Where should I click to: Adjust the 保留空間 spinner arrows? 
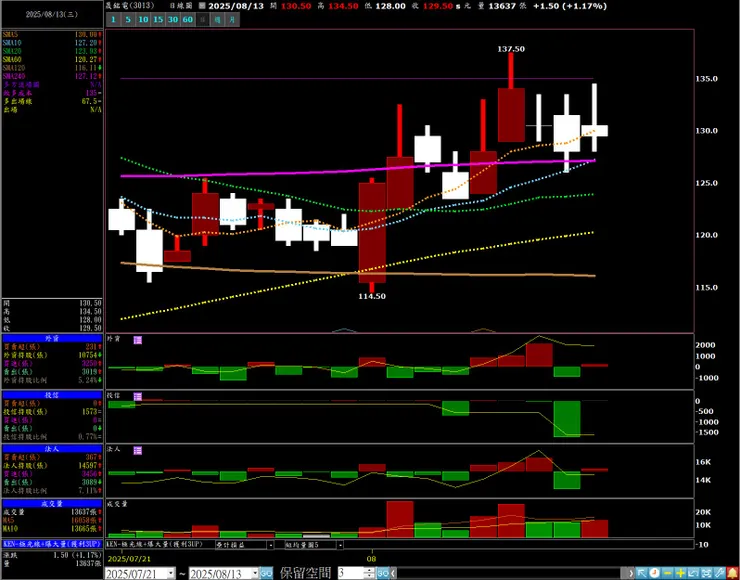370,573
